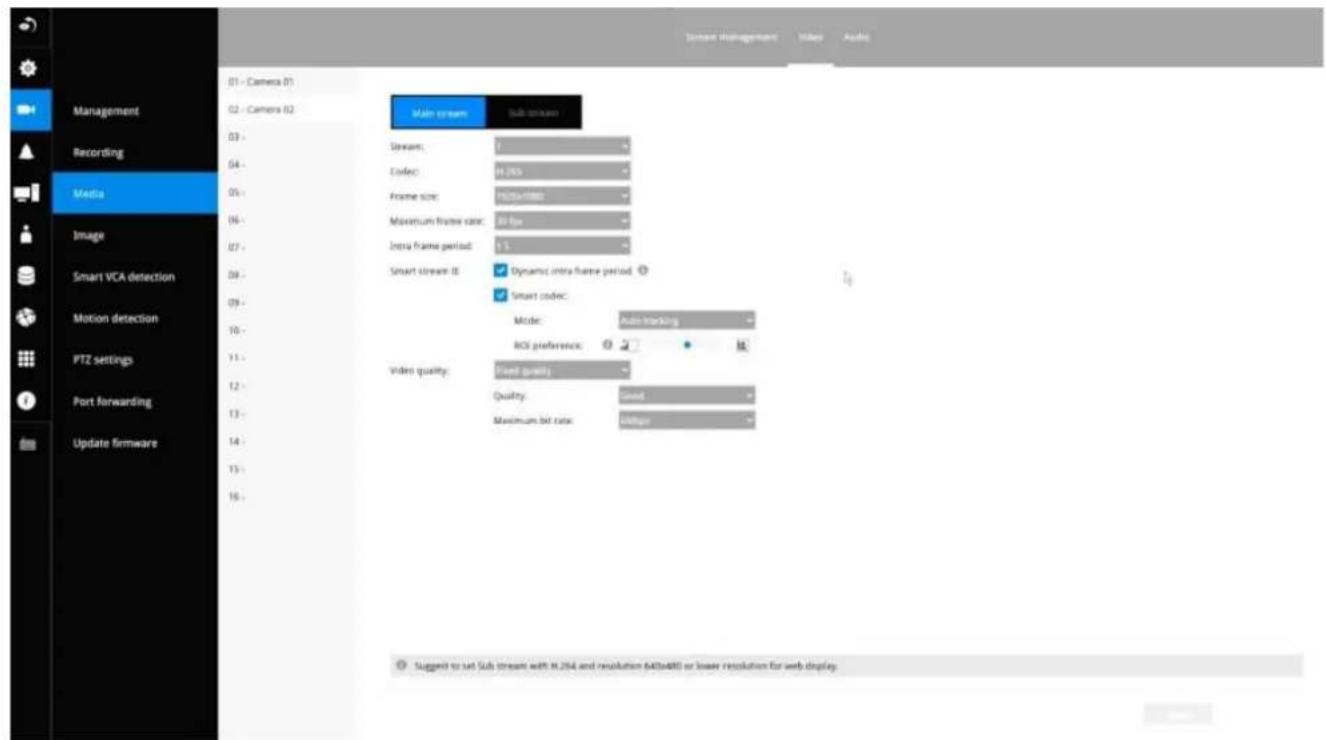Open the Video top tab
The height and width of the screenshot is (740, 1326).
(x=810, y=37)
